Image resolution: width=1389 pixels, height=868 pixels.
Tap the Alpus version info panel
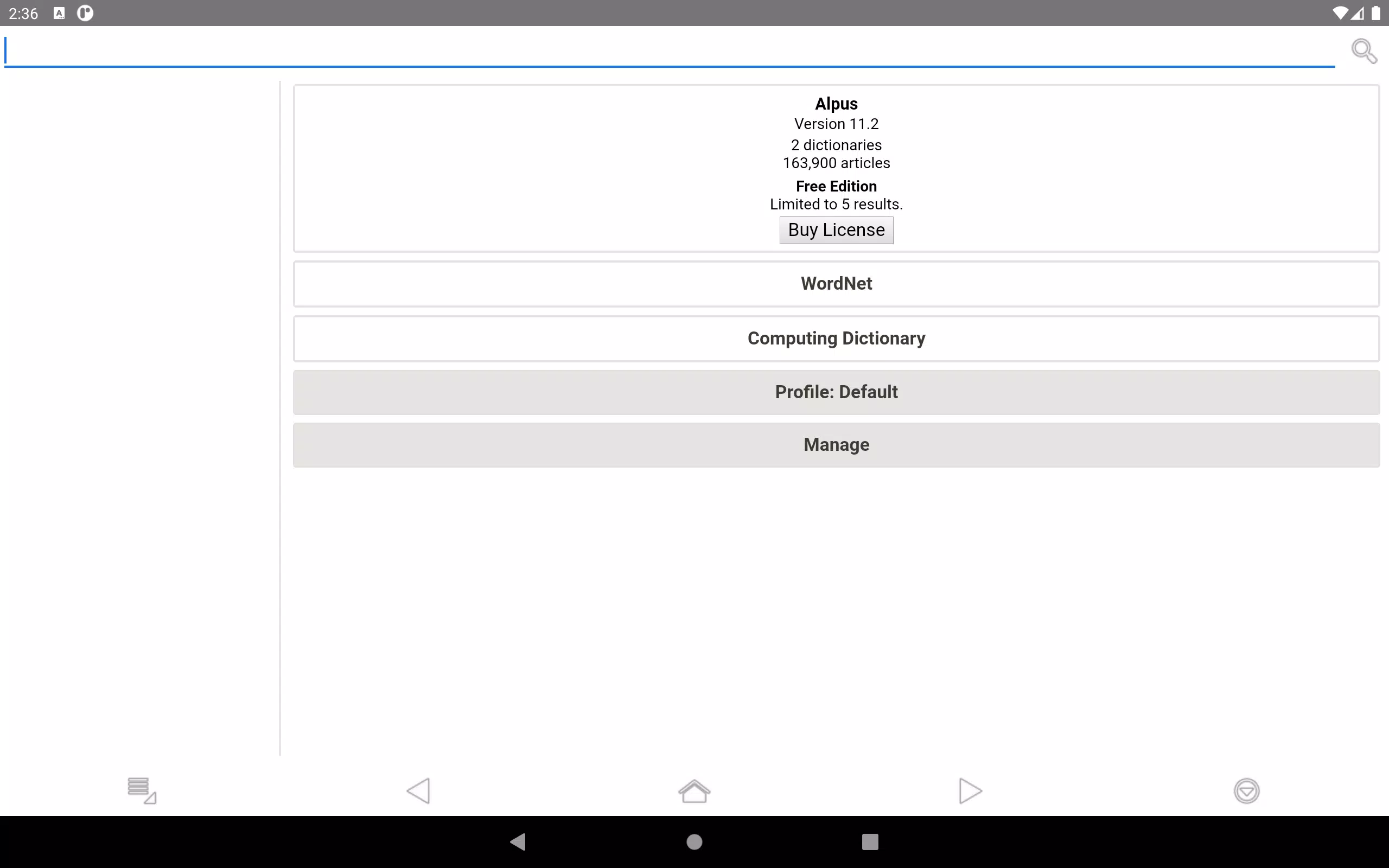[x=836, y=144]
